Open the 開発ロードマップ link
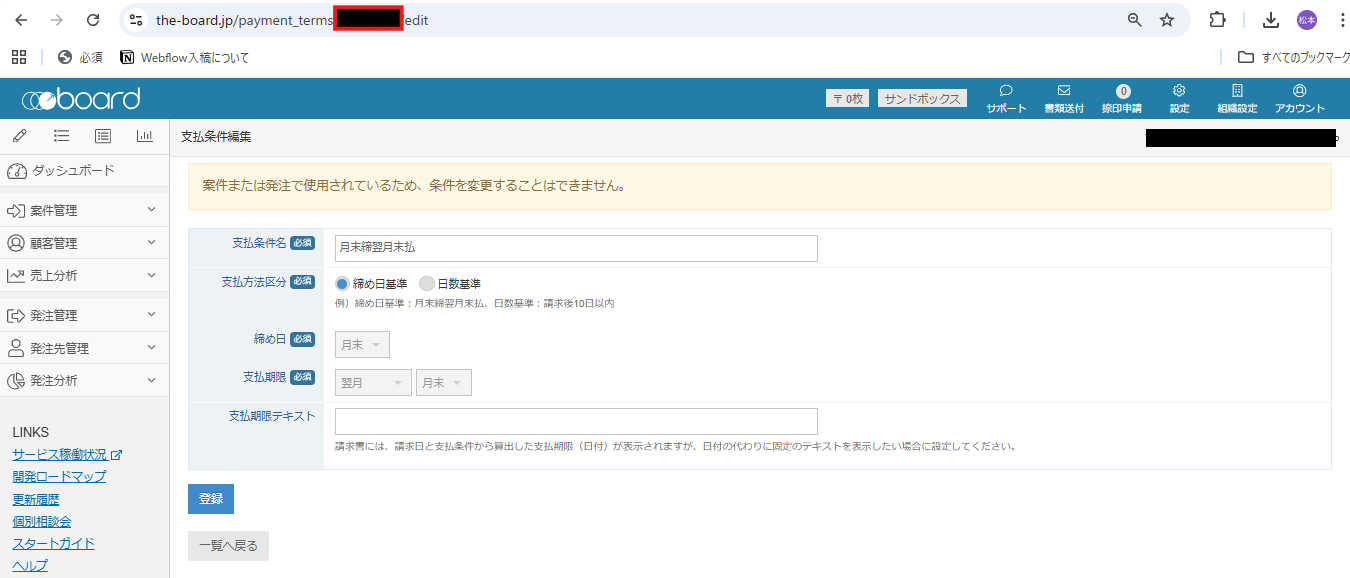Image resolution: width=1350 pixels, height=578 pixels. [x=59, y=476]
